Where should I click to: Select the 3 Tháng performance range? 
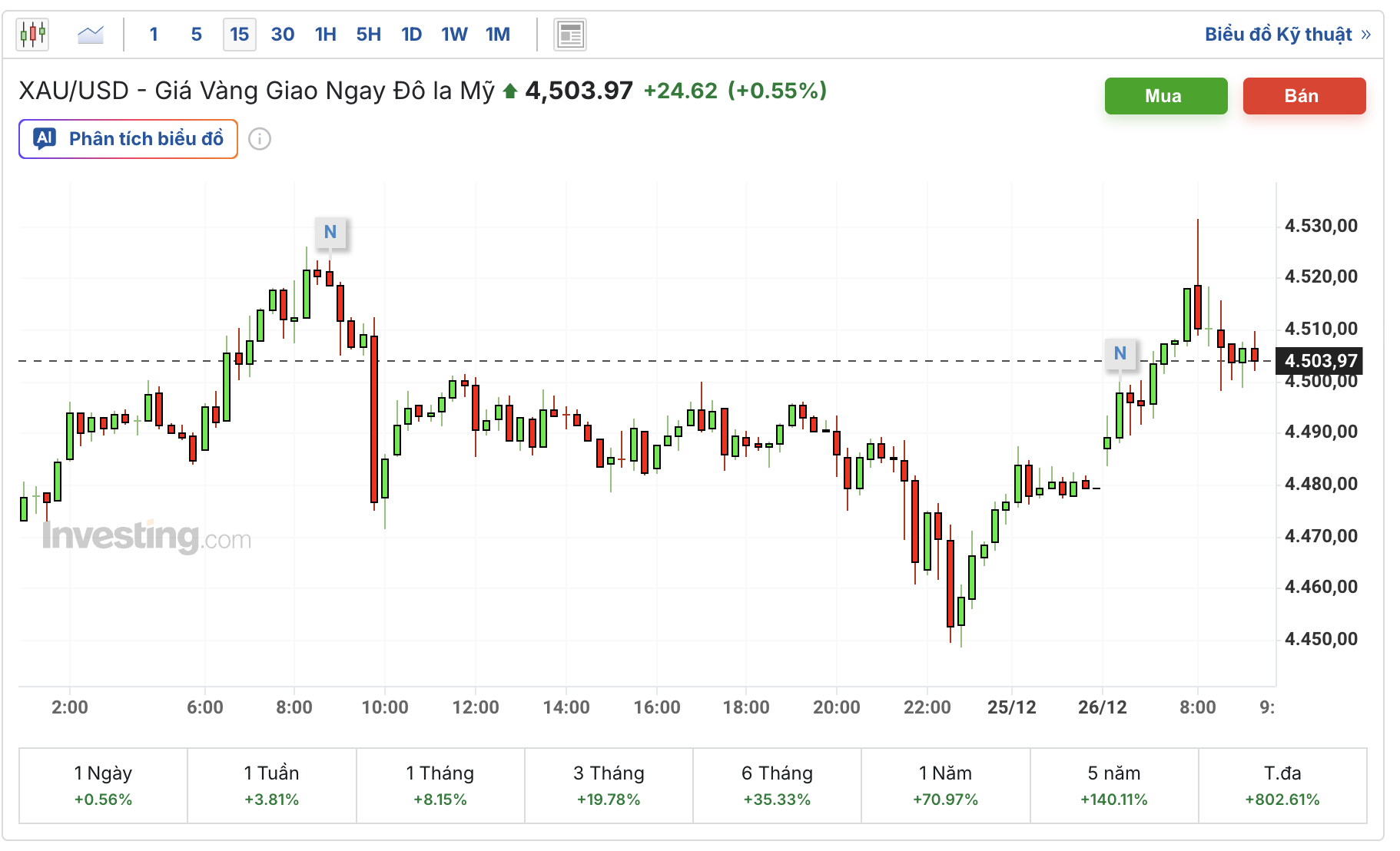click(x=609, y=785)
